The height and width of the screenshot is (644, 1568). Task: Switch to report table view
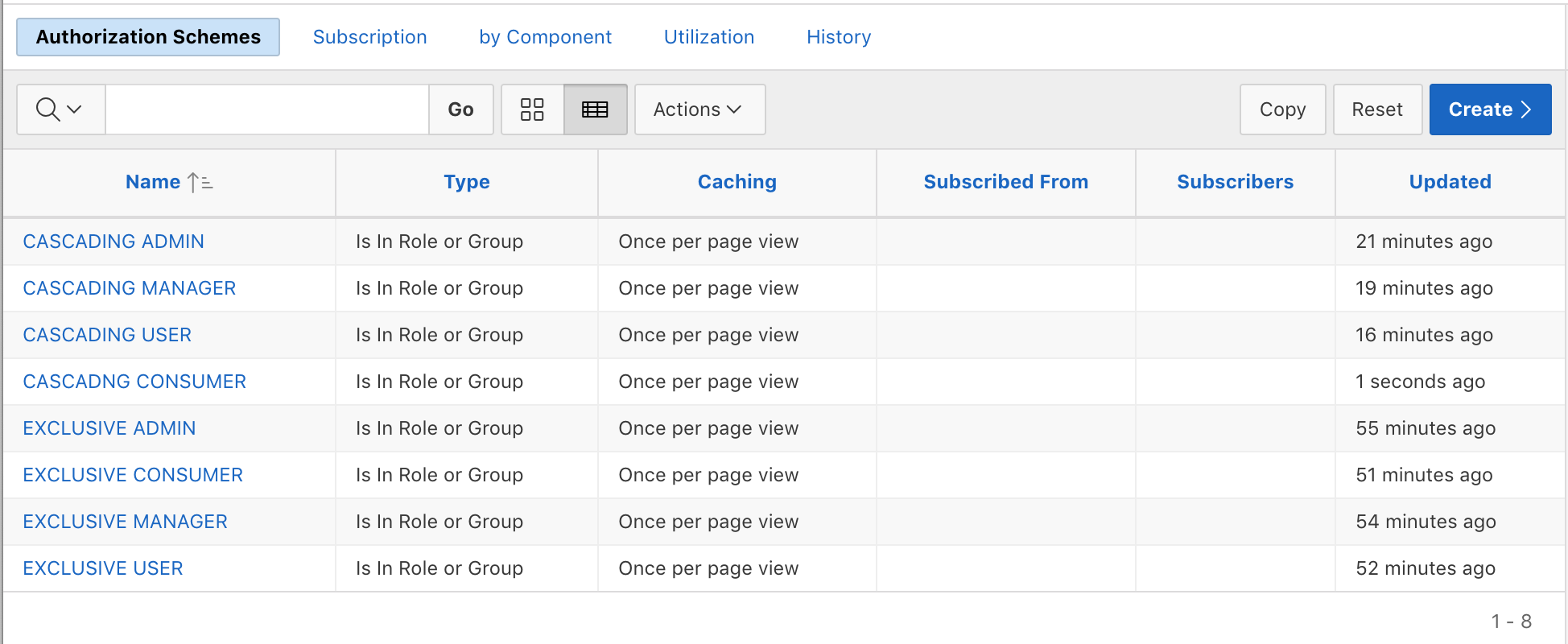coord(595,109)
